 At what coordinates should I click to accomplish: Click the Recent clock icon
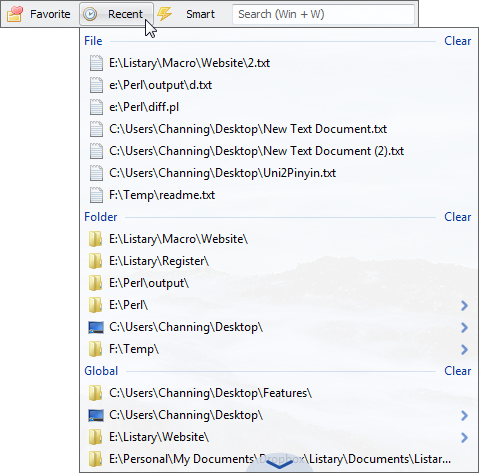click(x=90, y=14)
